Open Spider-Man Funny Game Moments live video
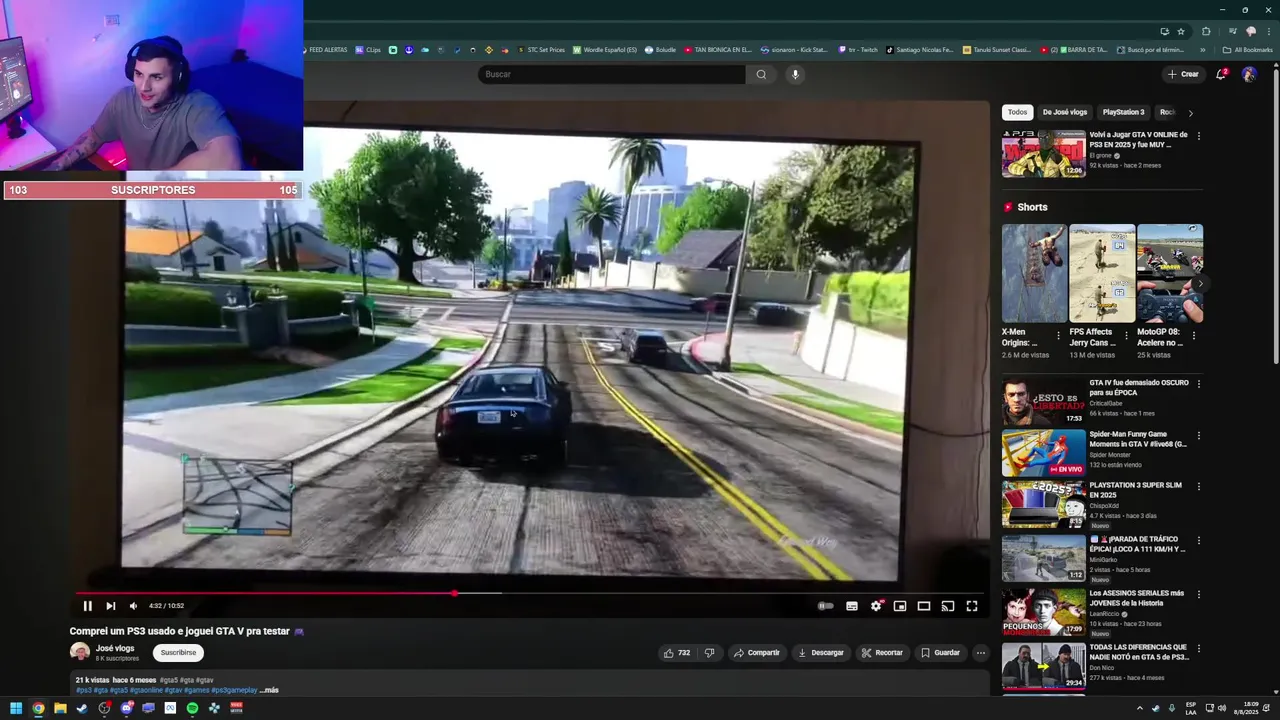This screenshot has height=720, width=1280. [1043, 453]
